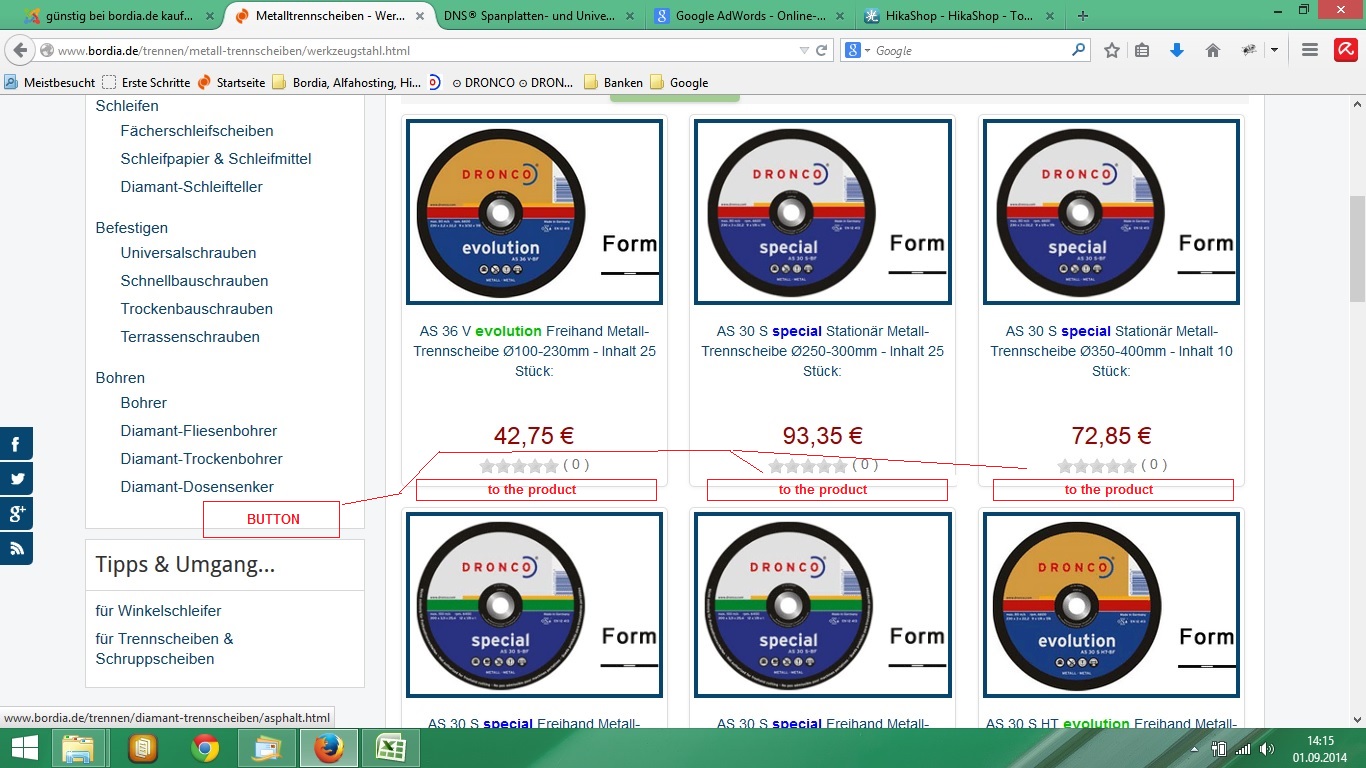Share via the Twitter side icon

click(x=16, y=479)
